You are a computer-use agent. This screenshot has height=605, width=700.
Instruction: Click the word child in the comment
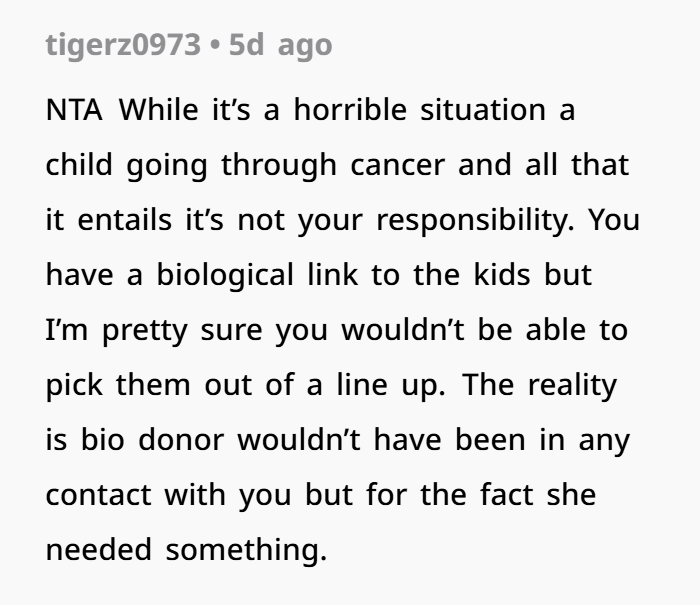[79, 165]
